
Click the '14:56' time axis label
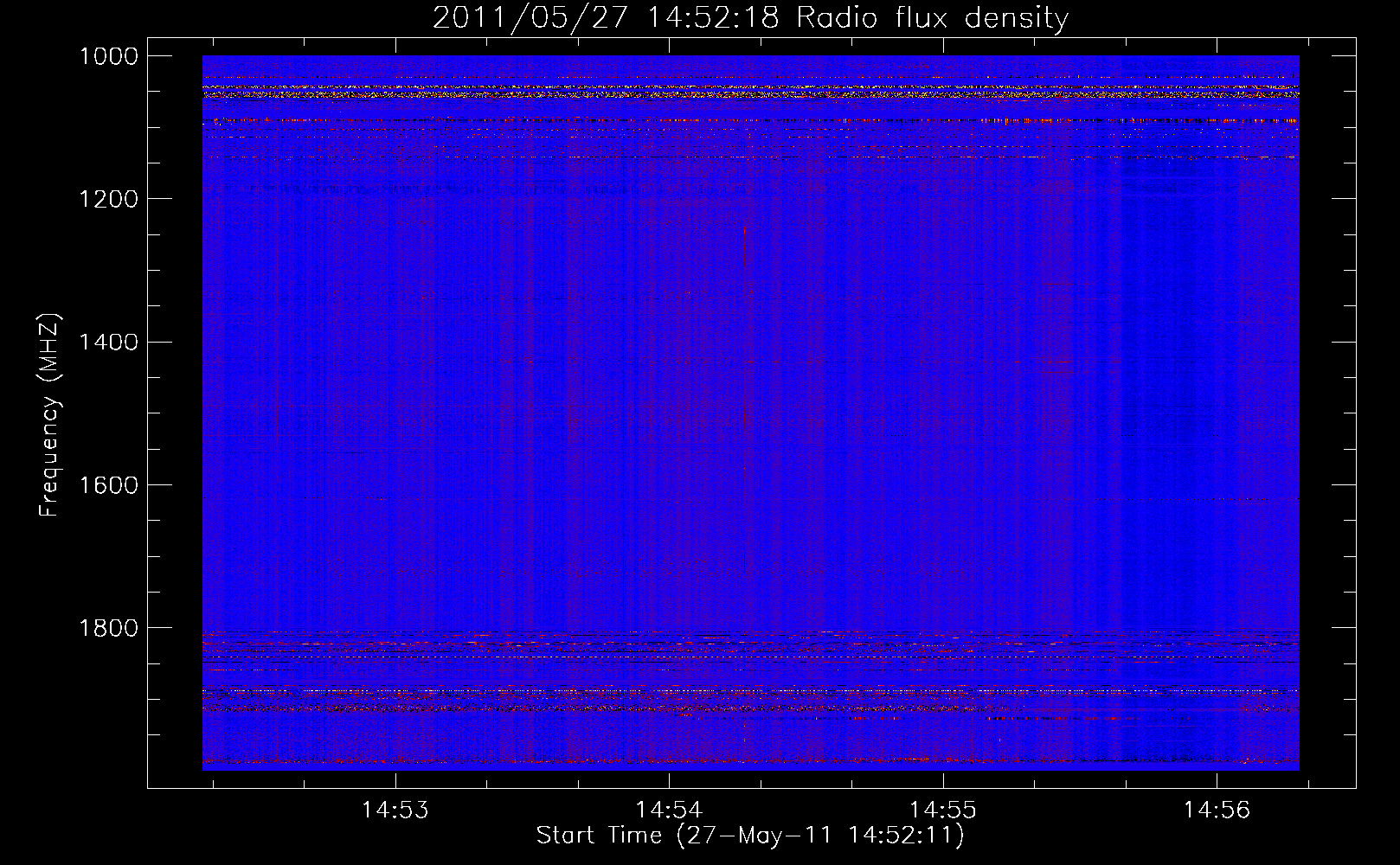(1217, 811)
